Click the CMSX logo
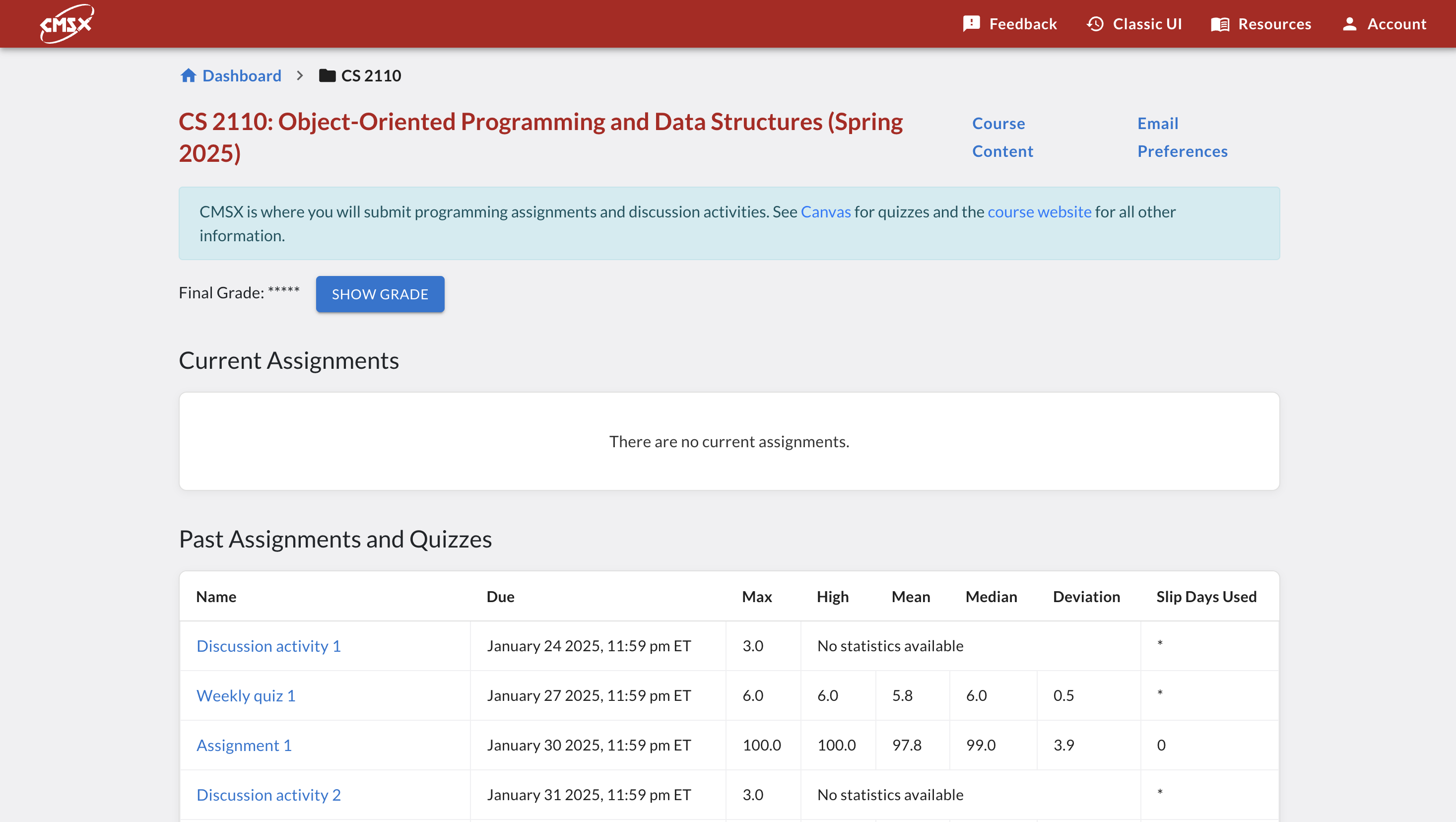The width and height of the screenshot is (1456, 822). pyautogui.click(x=66, y=24)
